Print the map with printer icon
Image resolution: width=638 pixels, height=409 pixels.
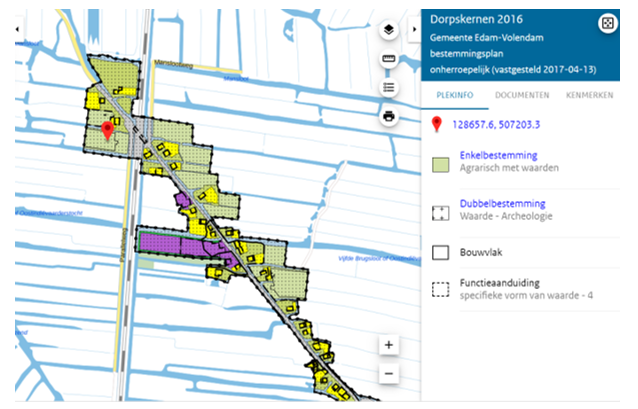pos(389,116)
